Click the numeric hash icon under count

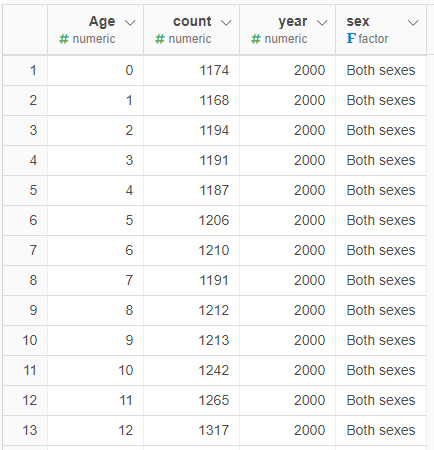click(160, 39)
